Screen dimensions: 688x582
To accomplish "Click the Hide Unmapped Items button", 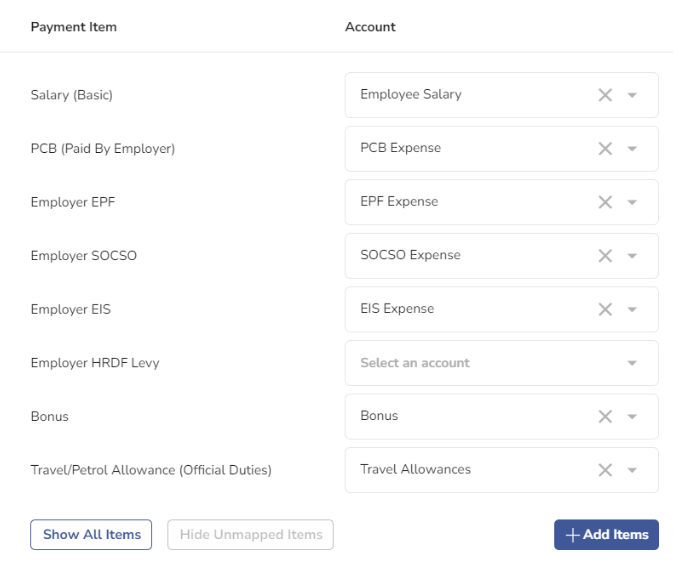I will (251, 534).
